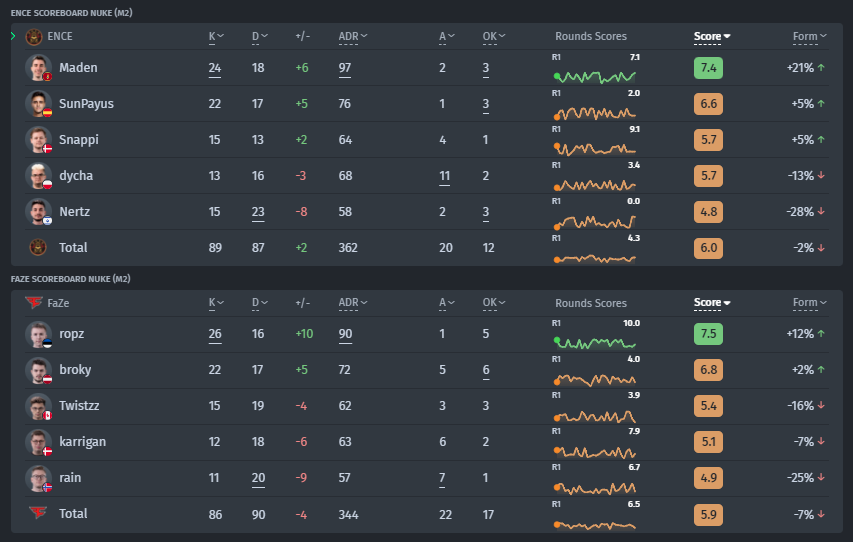853x542 pixels.
Task: Open karrigan's player avatar
Action: [39, 442]
